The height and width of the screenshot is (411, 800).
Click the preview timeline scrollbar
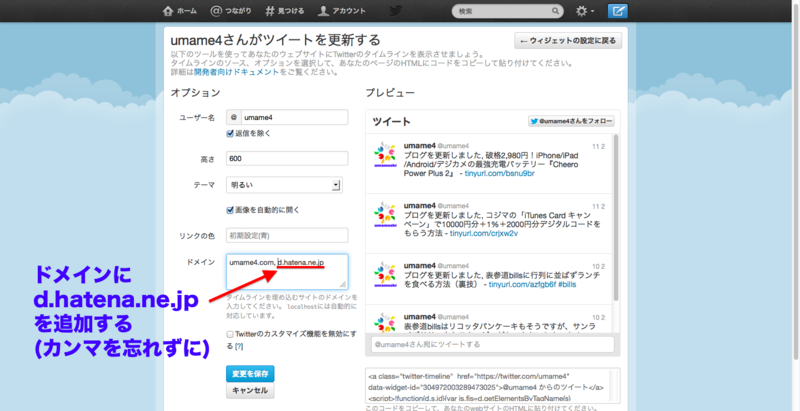(x=616, y=217)
